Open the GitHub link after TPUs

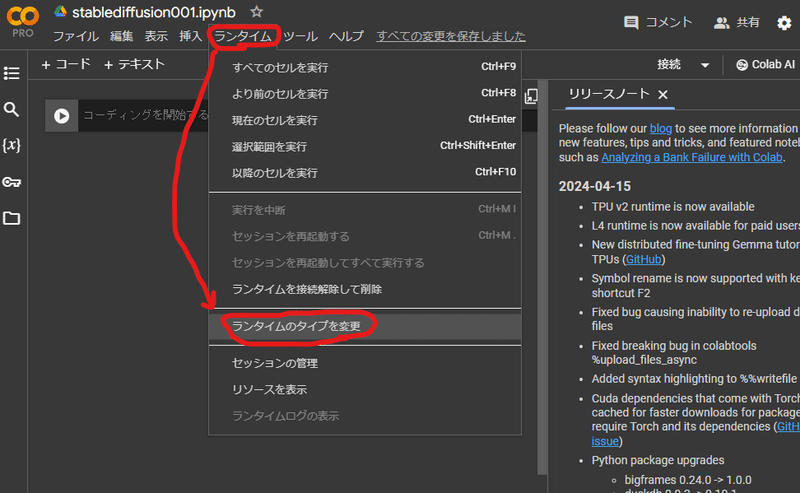tap(643, 260)
